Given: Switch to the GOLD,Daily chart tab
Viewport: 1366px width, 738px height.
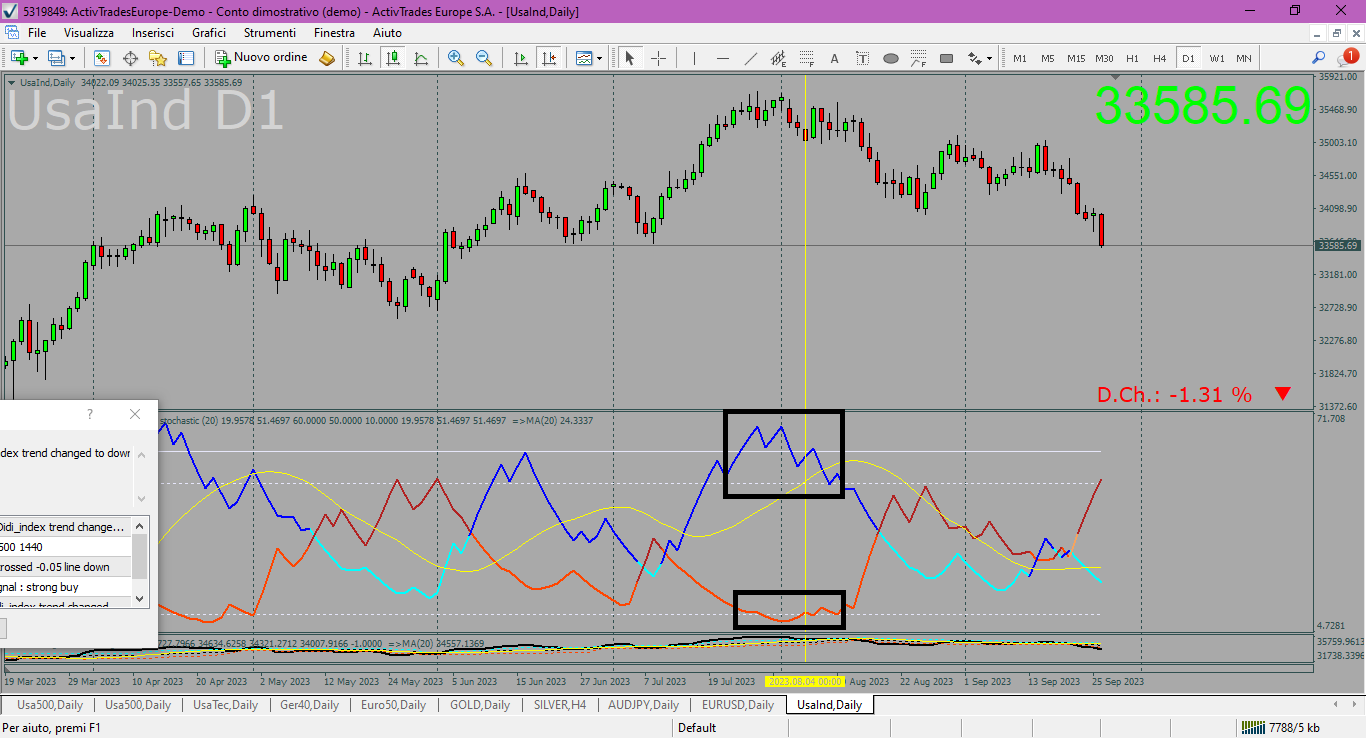Looking at the screenshot, I should click(480, 705).
